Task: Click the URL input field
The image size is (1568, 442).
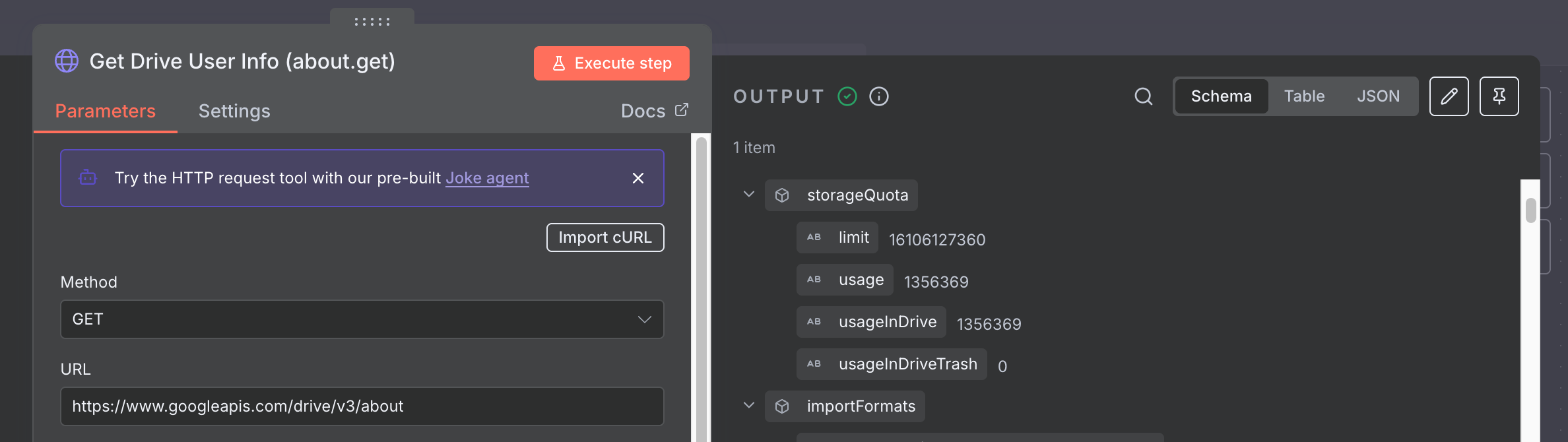Action: point(362,406)
